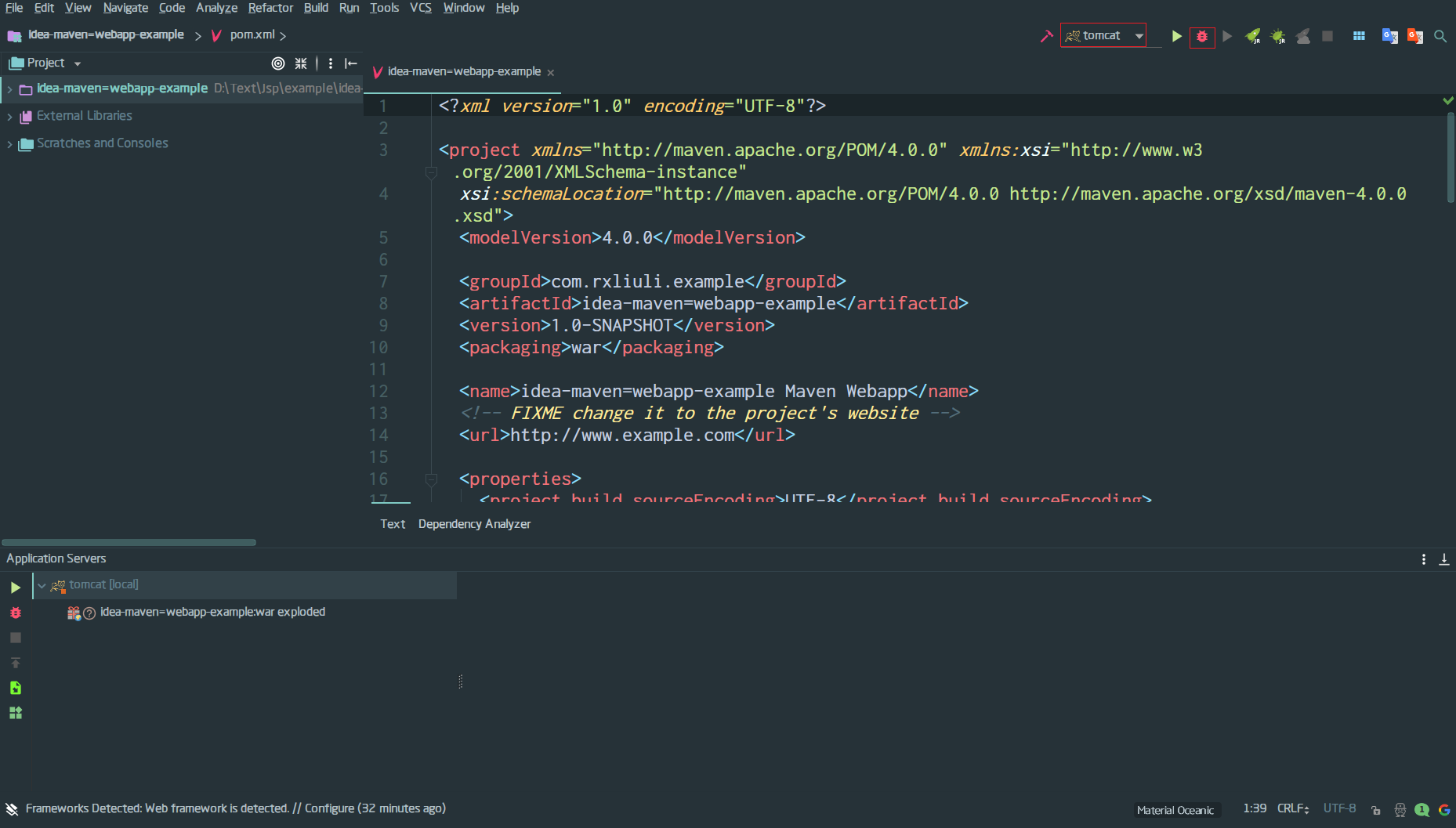Debug server via bug icon in Application Servers

click(16, 613)
